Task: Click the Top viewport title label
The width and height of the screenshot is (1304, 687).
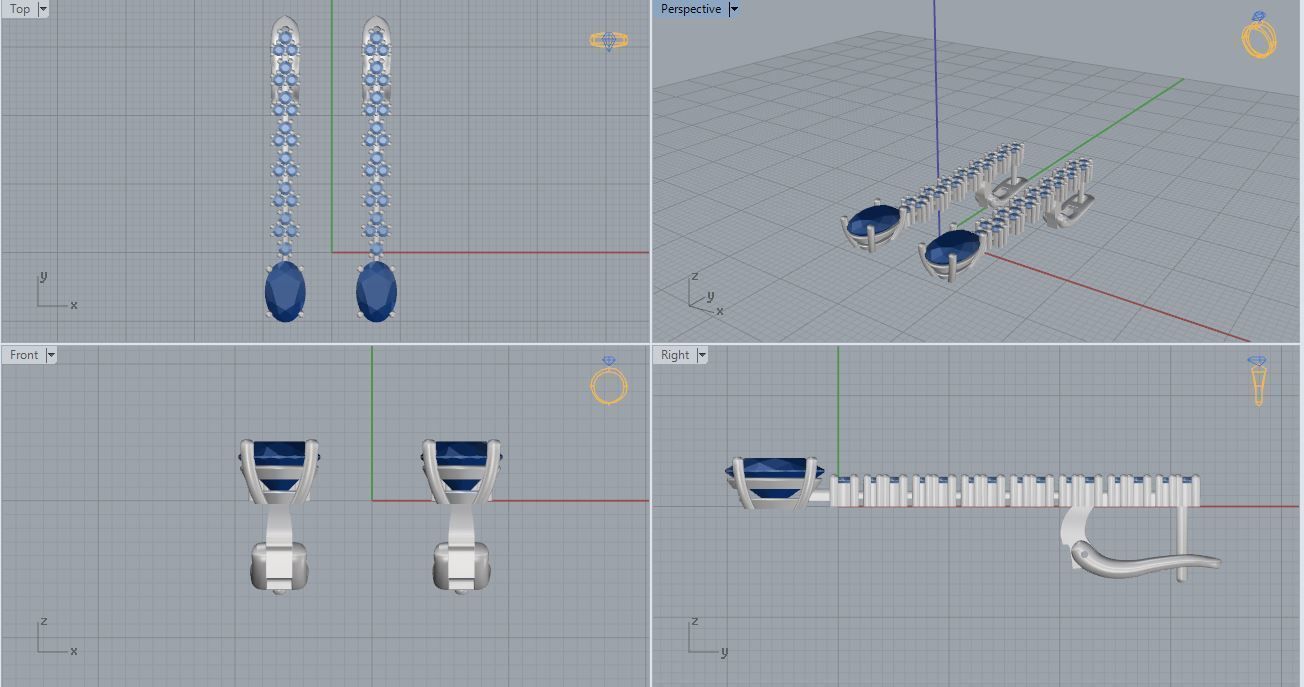Action: tap(20, 9)
